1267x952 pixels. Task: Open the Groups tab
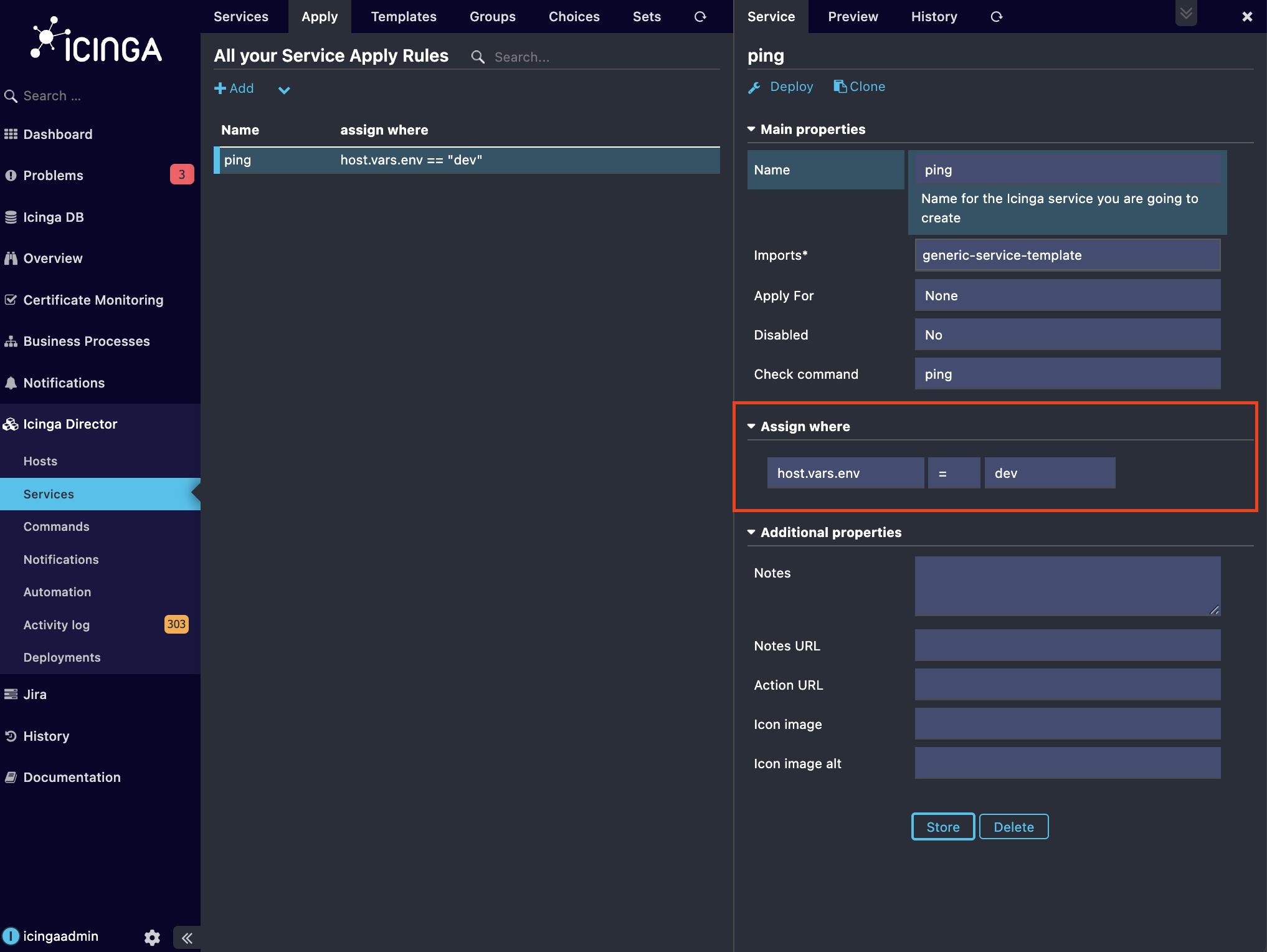click(493, 17)
